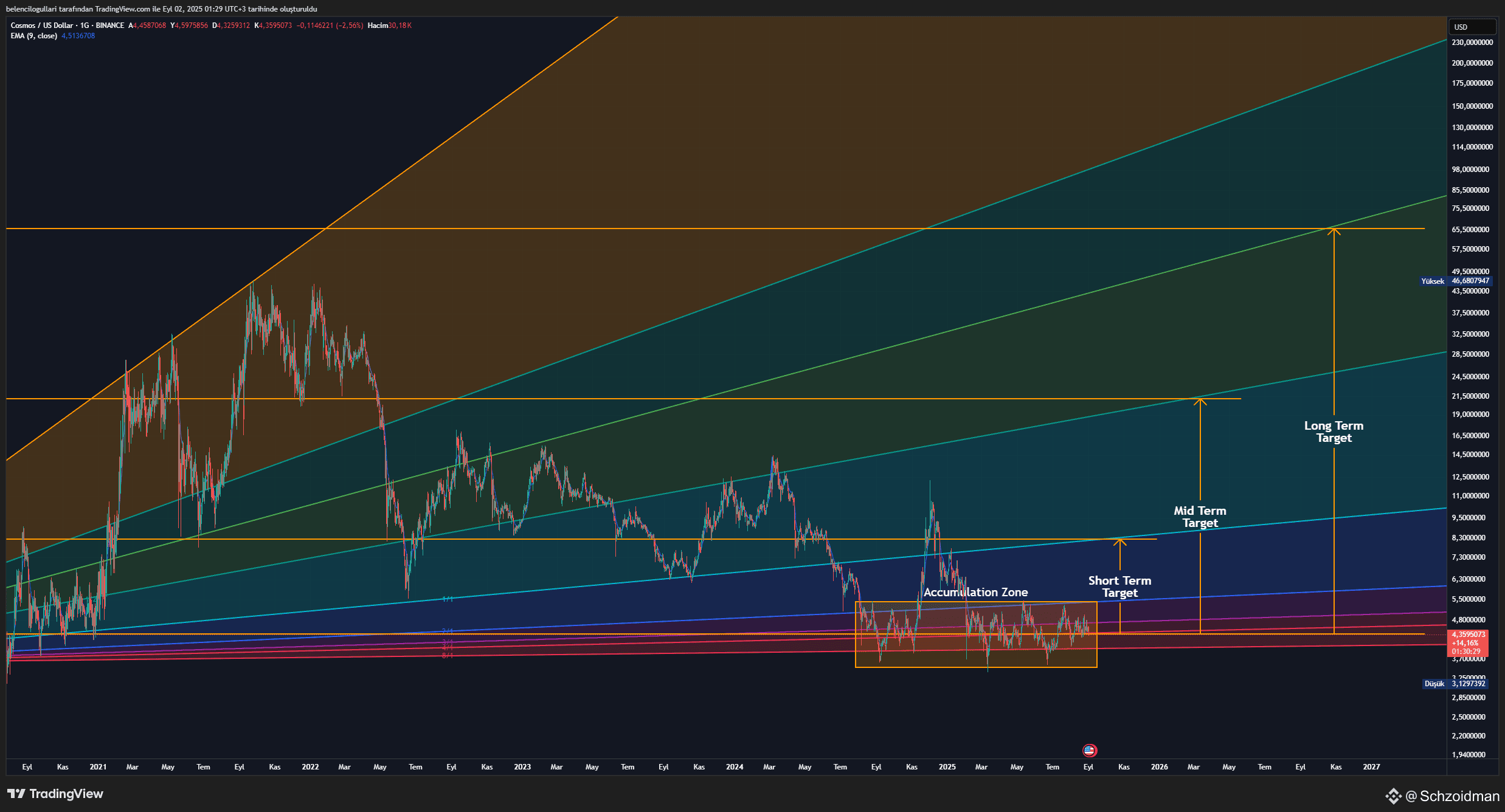Click the EMA (9, close) indicator legend
The image size is (1505, 812).
(34, 36)
